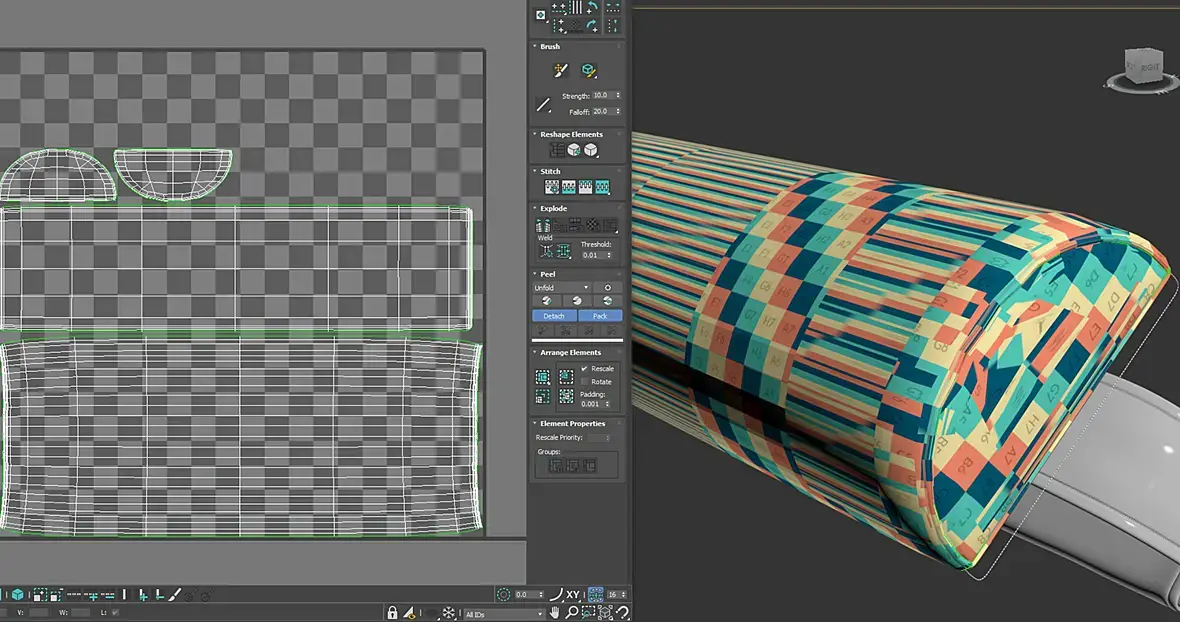Click the zoom magnifier icon
The image size is (1180, 622).
[573, 612]
